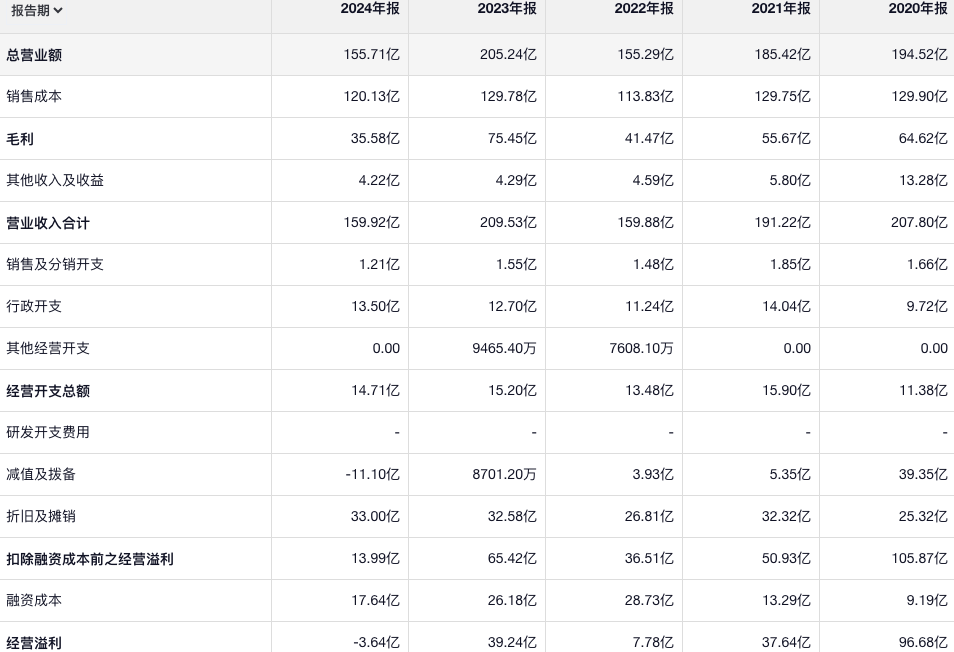
Task: Click the 营业收入合计 row label
Action: point(48,223)
